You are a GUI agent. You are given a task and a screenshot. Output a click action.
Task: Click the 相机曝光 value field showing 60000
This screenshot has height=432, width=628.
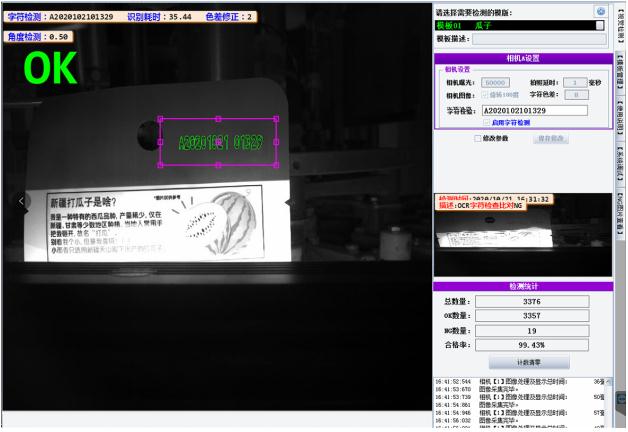[x=495, y=82]
